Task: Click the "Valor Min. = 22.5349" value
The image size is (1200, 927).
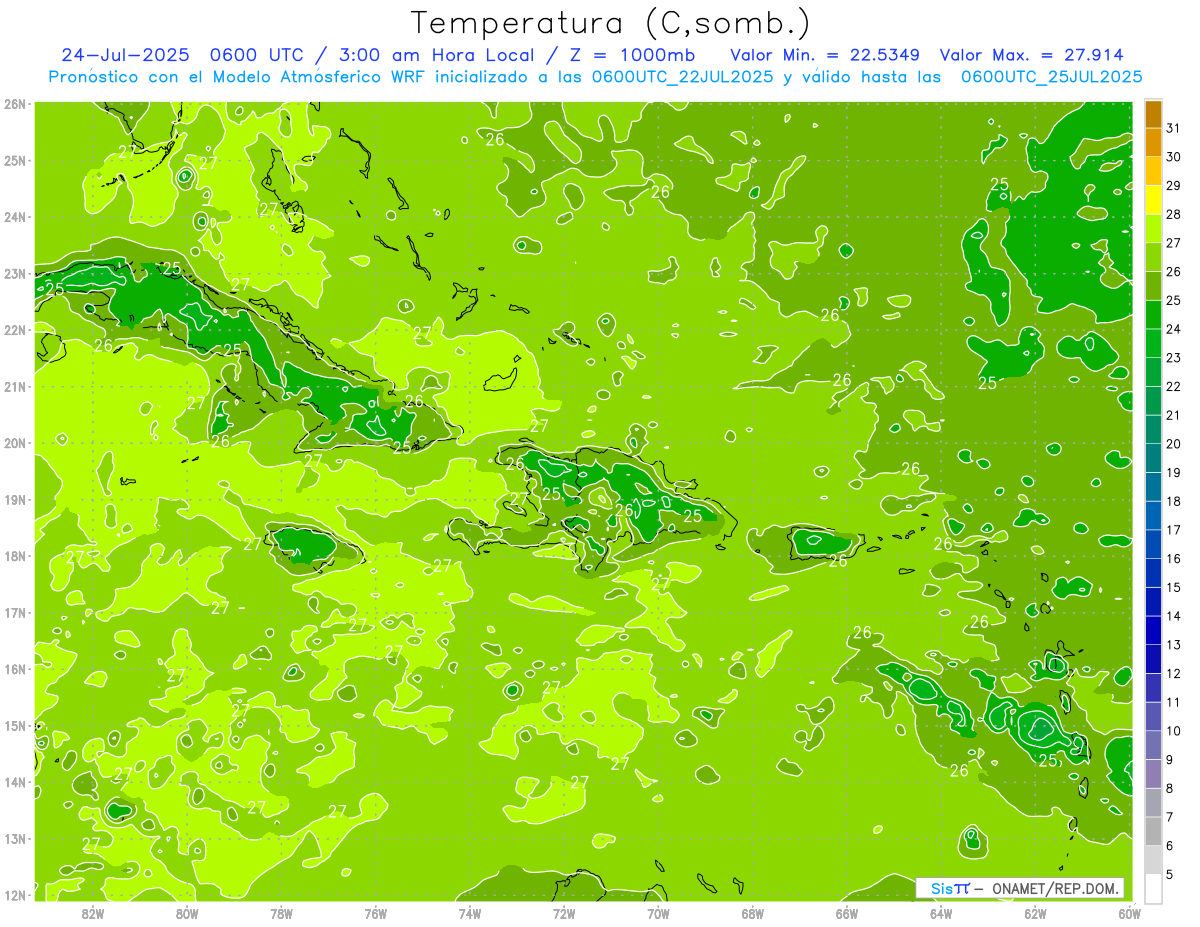Action: coord(825,55)
